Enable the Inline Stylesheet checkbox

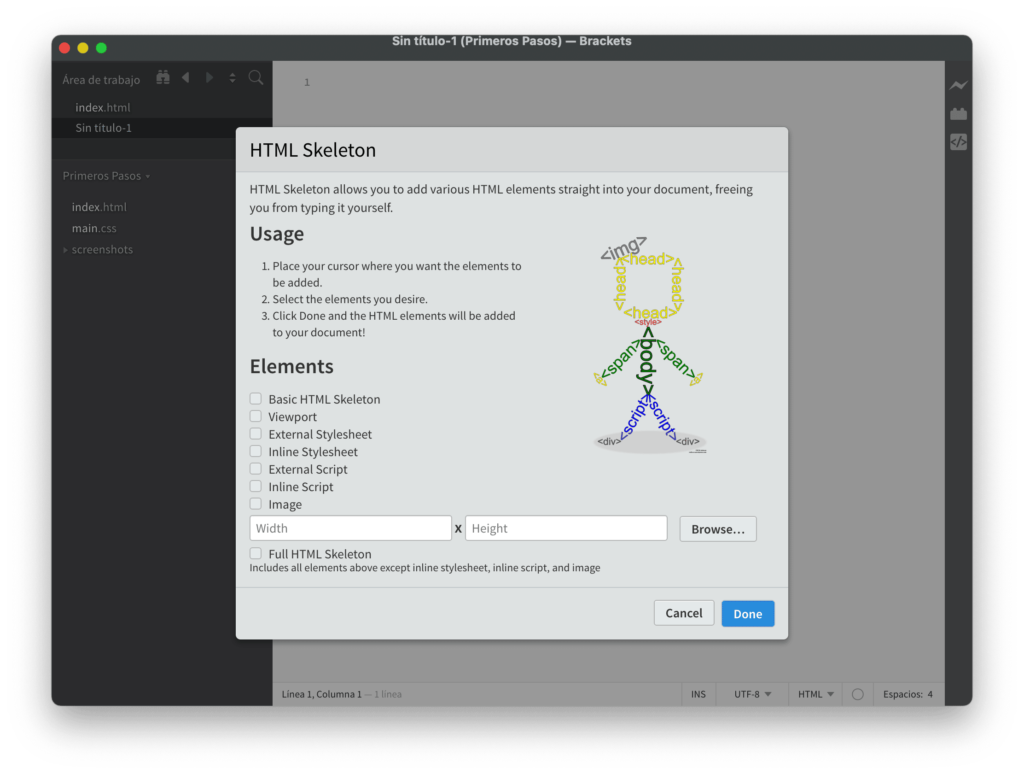(x=255, y=451)
